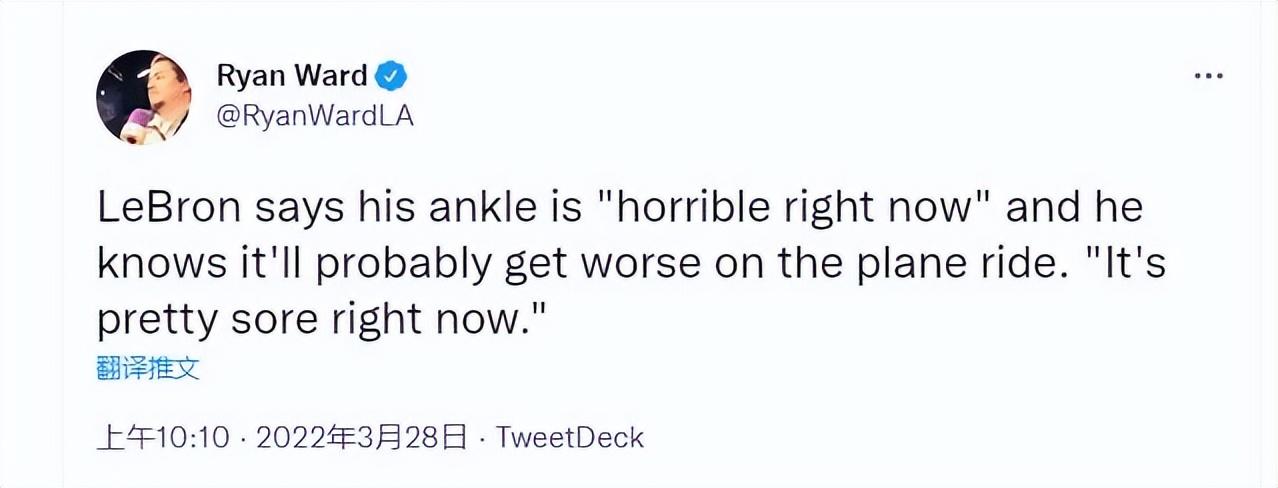Open the TweetDeck source link
This screenshot has height=488, width=1278.
click(571, 437)
